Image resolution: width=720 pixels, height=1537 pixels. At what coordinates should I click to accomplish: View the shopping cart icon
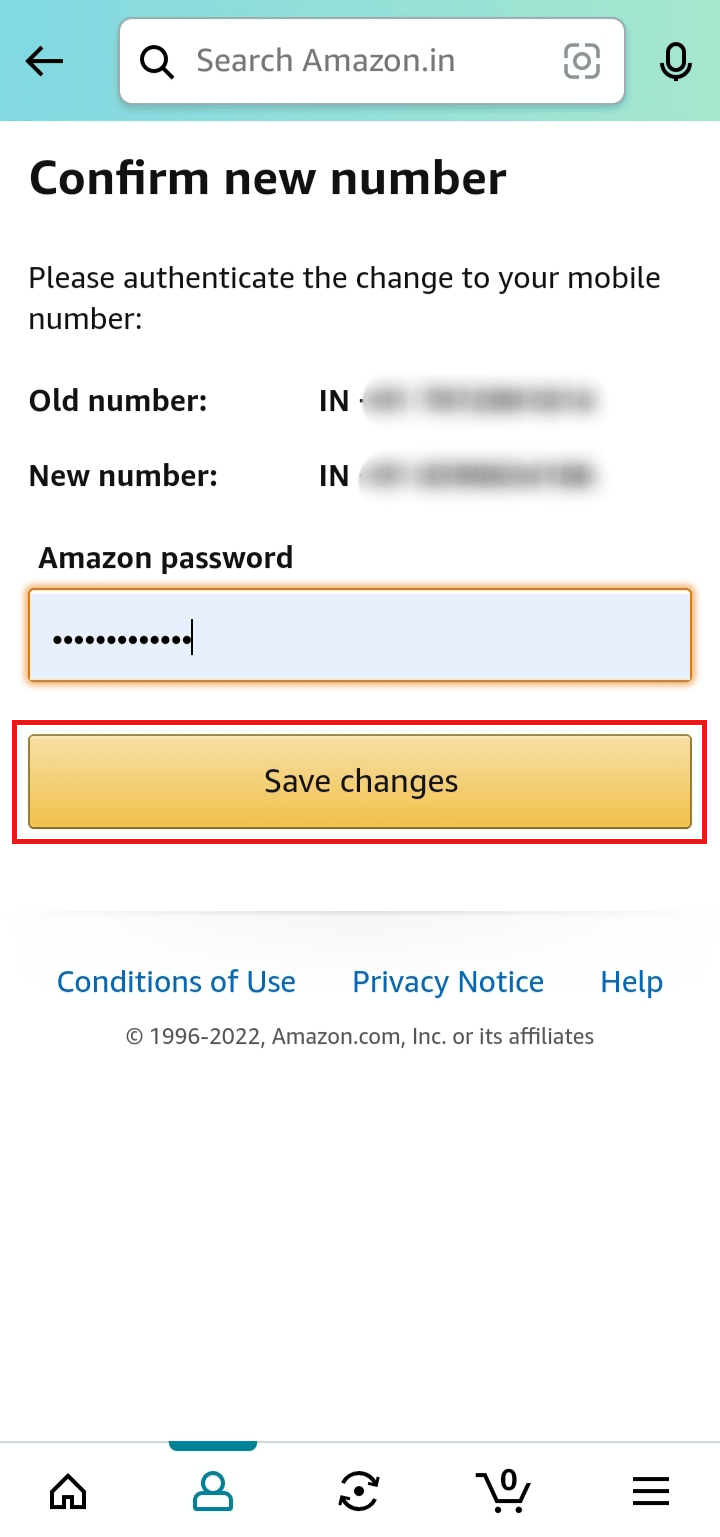503,1490
